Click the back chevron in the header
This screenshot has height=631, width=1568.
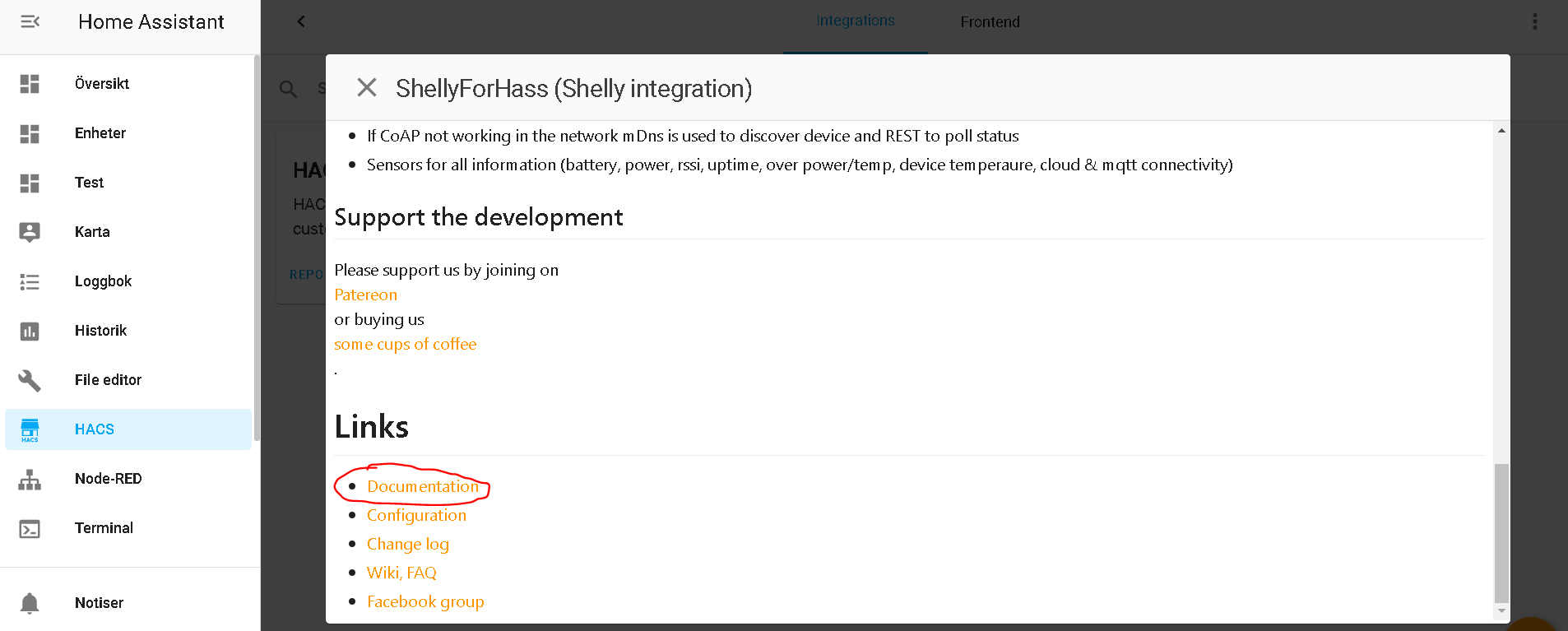click(300, 21)
